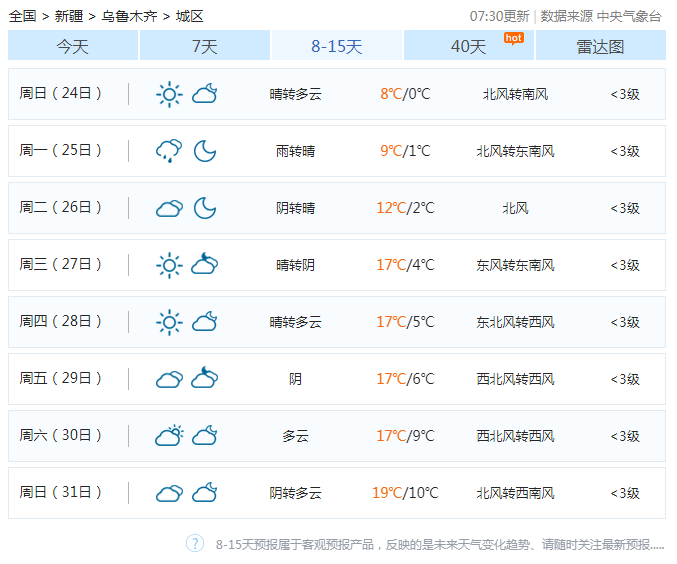Click the 雨转晴 weather description
Image resolution: width=677 pixels, height=564 pixels.
coord(295,151)
